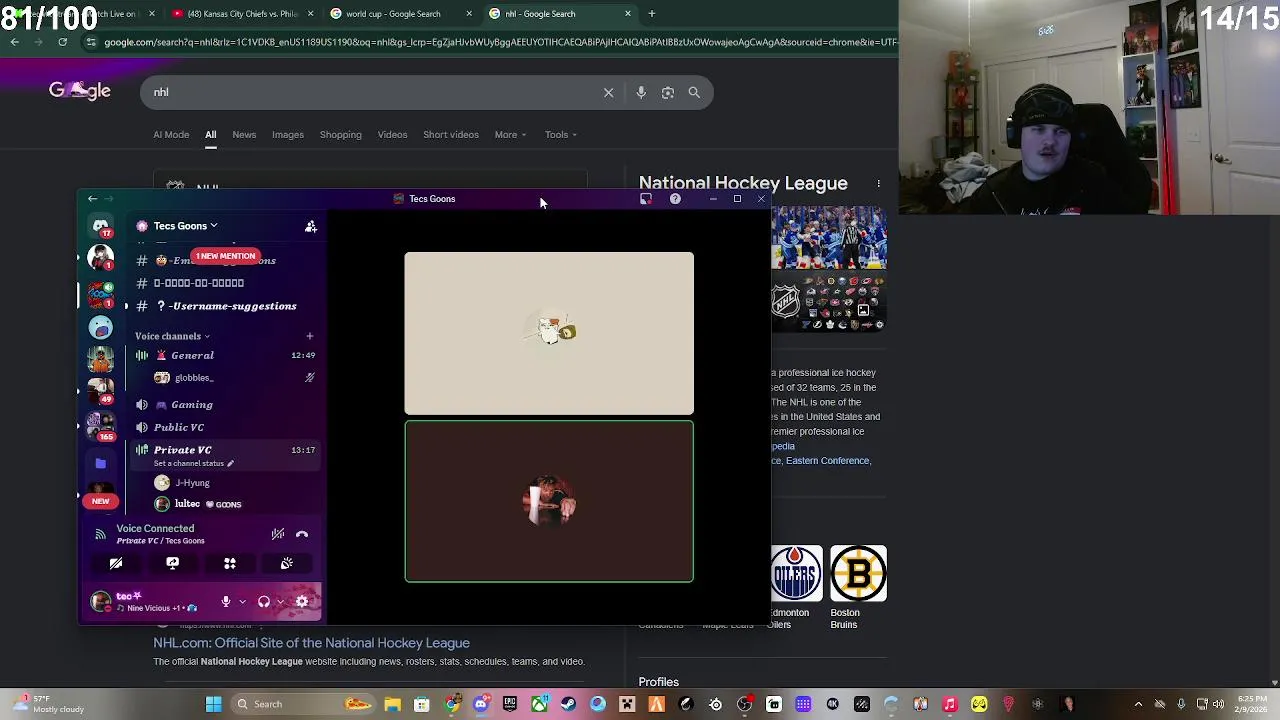This screenshot has height=720, width=1280.
Task: Collapse the Voice channels category
Action: (172, 336)
